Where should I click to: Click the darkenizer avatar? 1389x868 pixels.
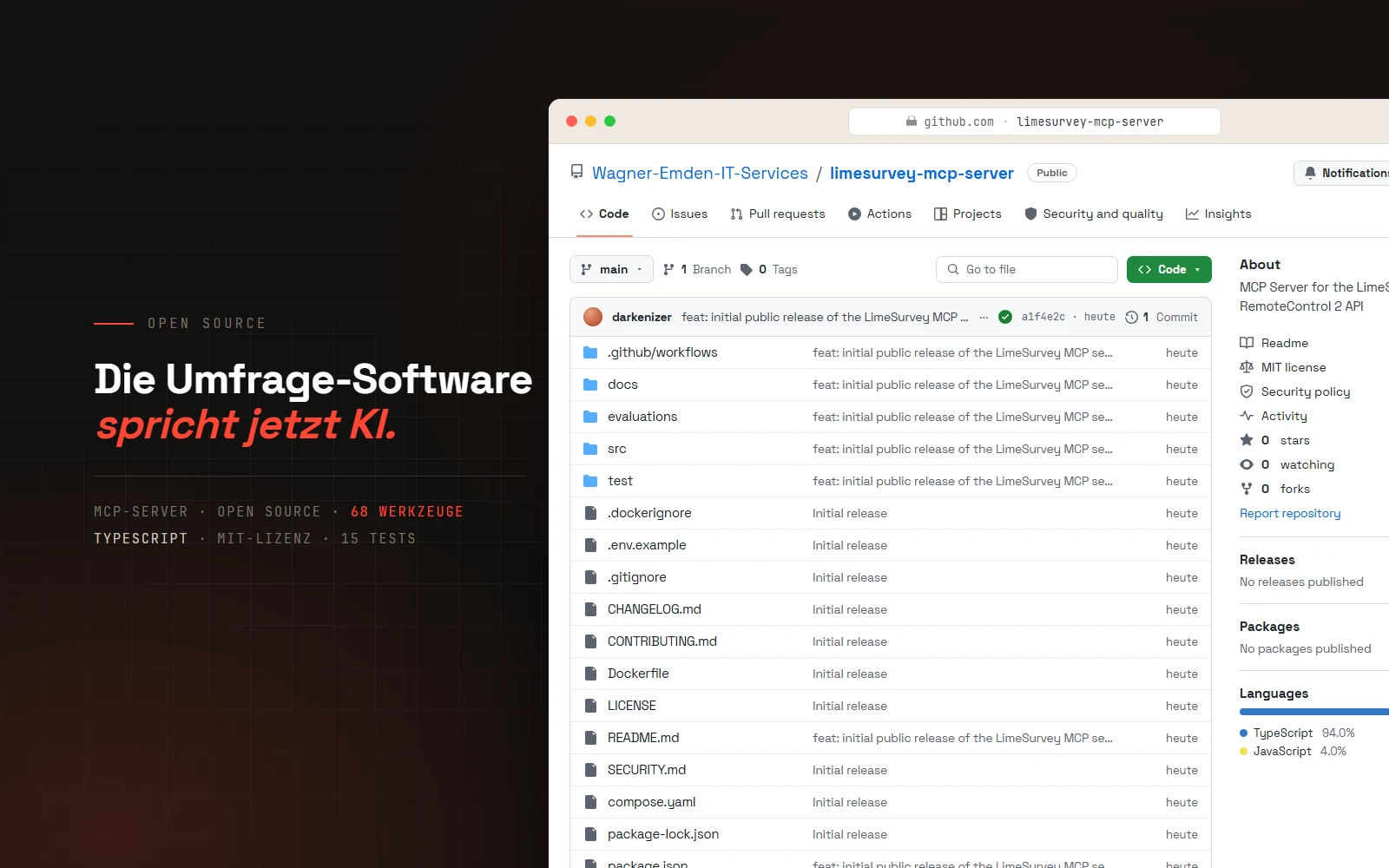(x=593, y=317)
